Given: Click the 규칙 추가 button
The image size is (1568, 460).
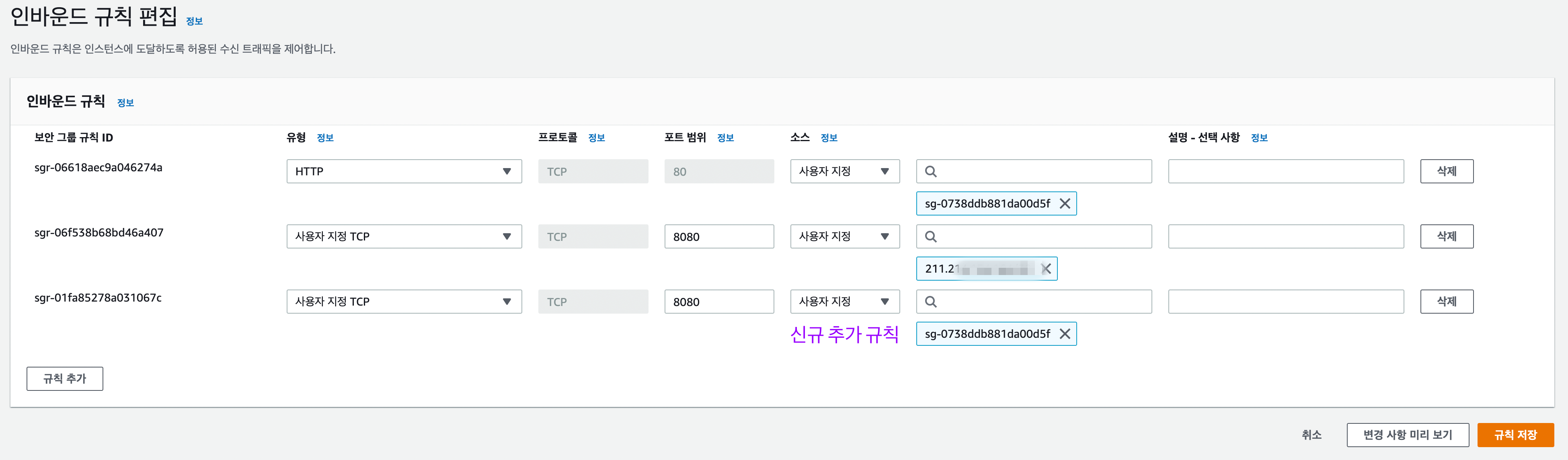Looking at the screenshot, I should pos(64,378).
